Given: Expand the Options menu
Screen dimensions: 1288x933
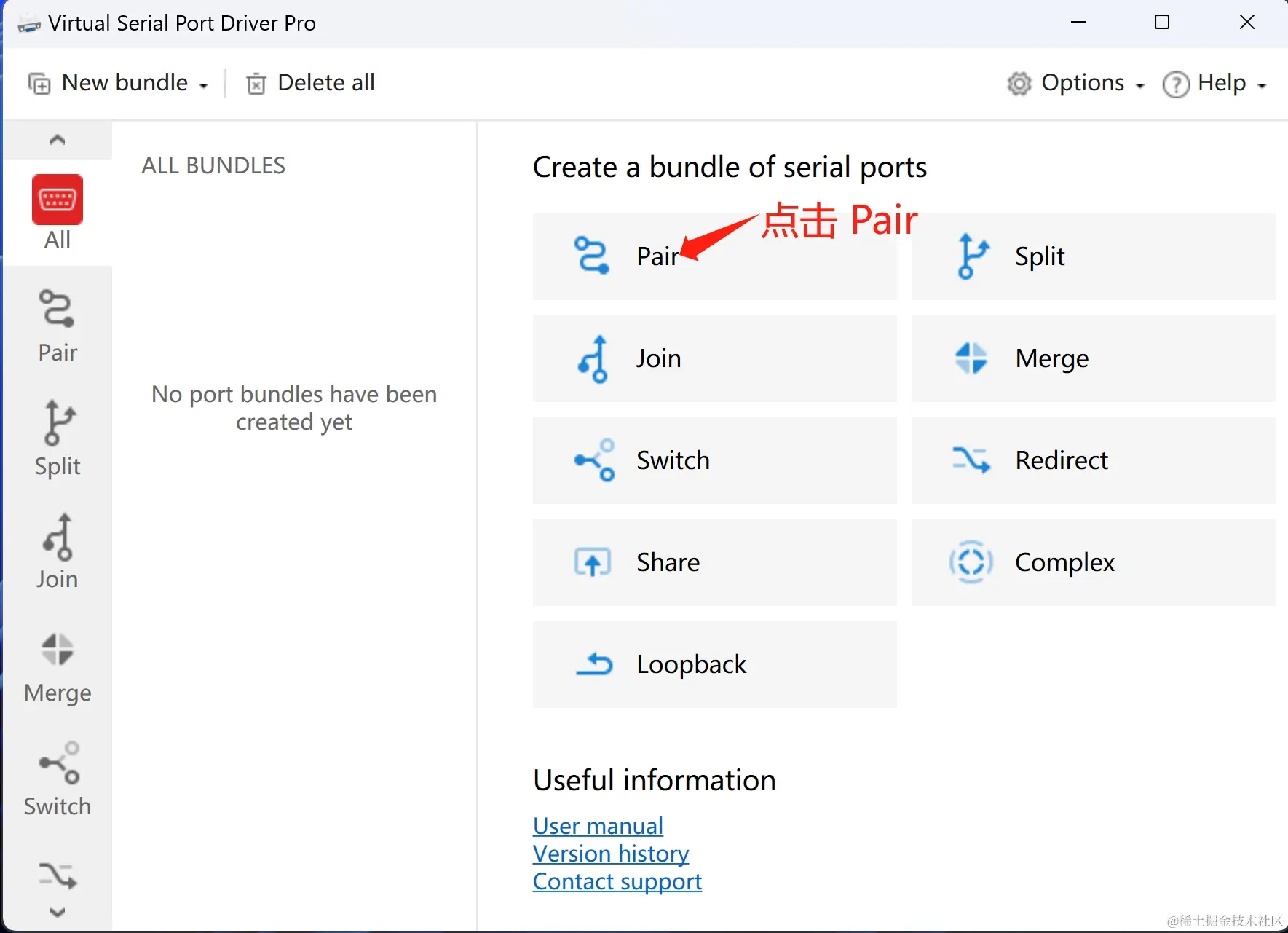Looking at the screenshot, I should coord(1076,82).
